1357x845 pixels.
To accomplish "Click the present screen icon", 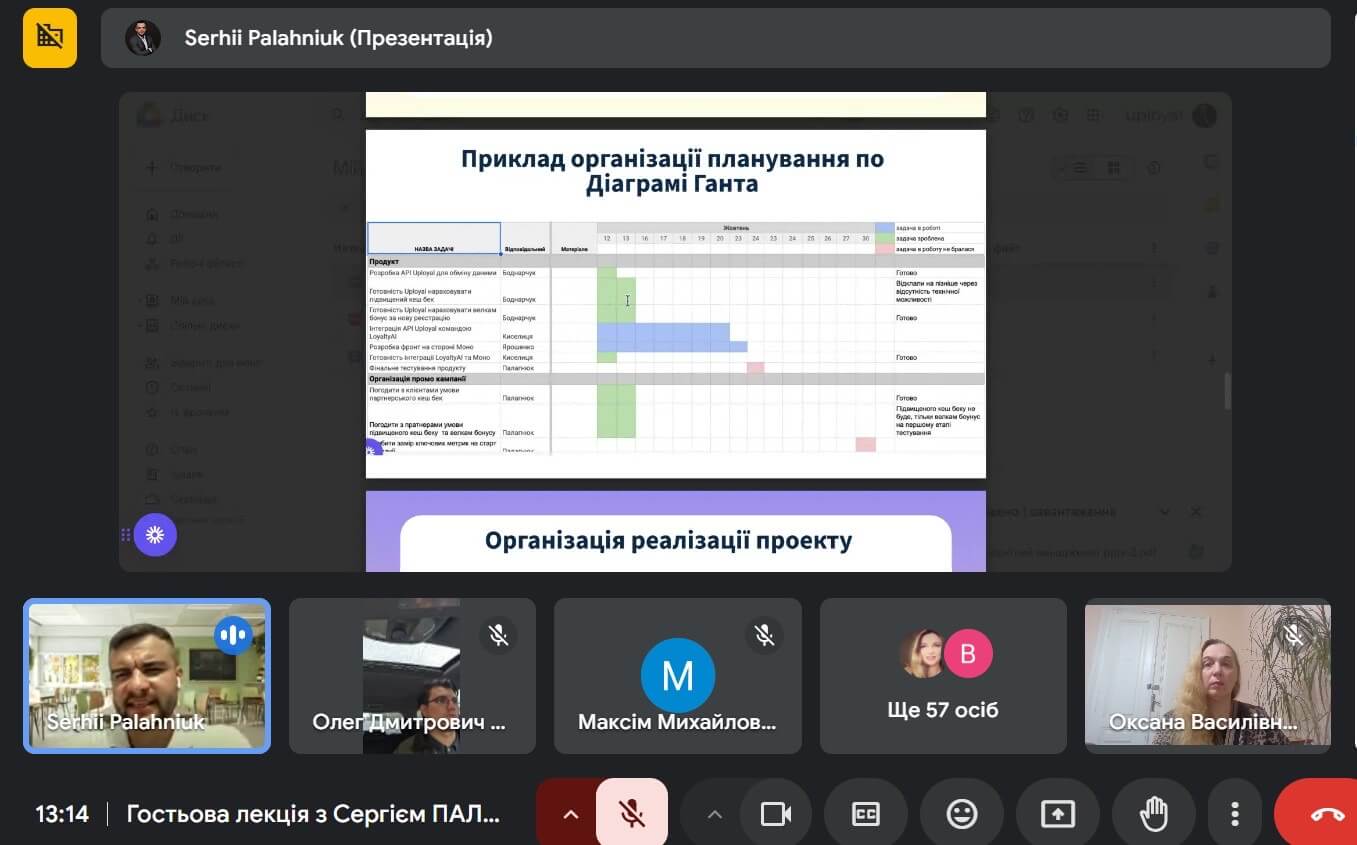I will (1057, 814).
